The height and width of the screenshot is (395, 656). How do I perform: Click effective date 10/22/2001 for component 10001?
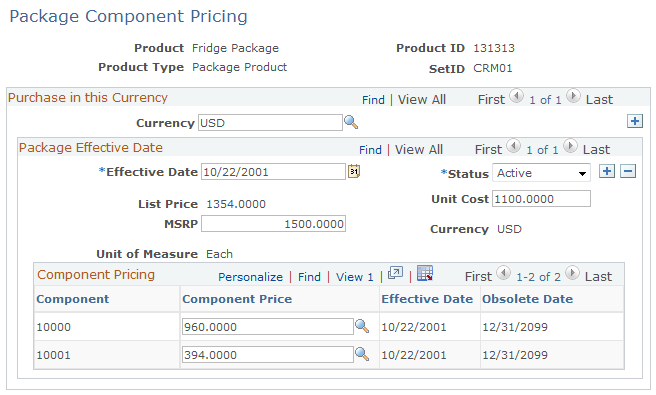414,355
